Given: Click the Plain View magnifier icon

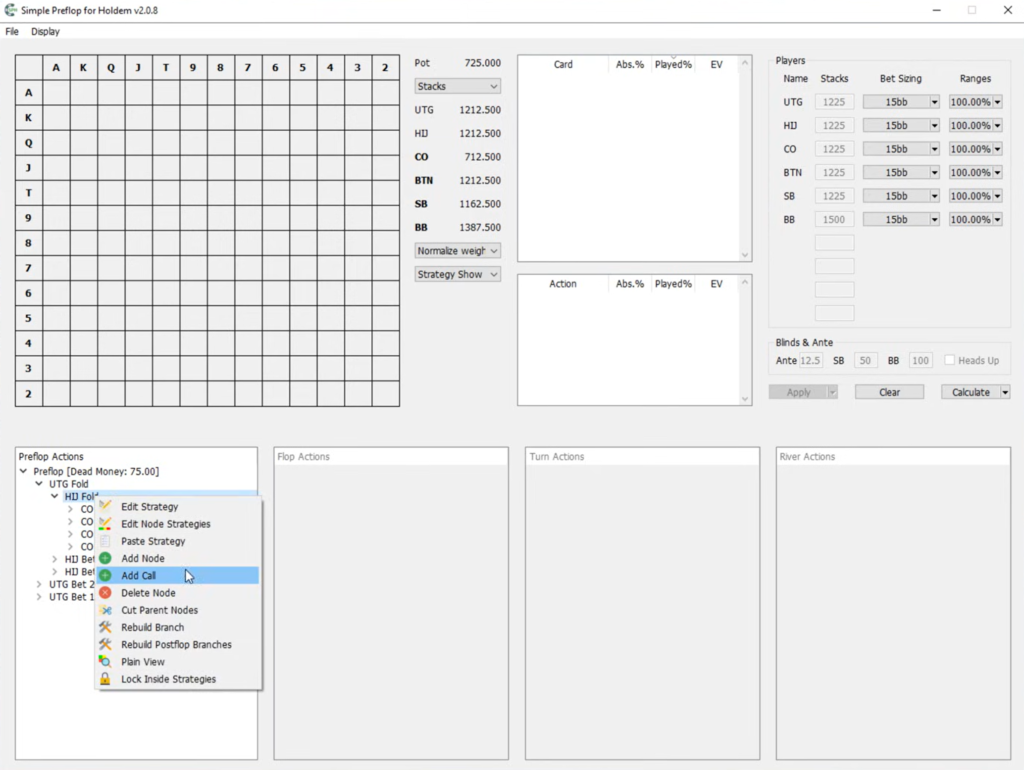Looking at the screenshot, I should tap(105, 662).
